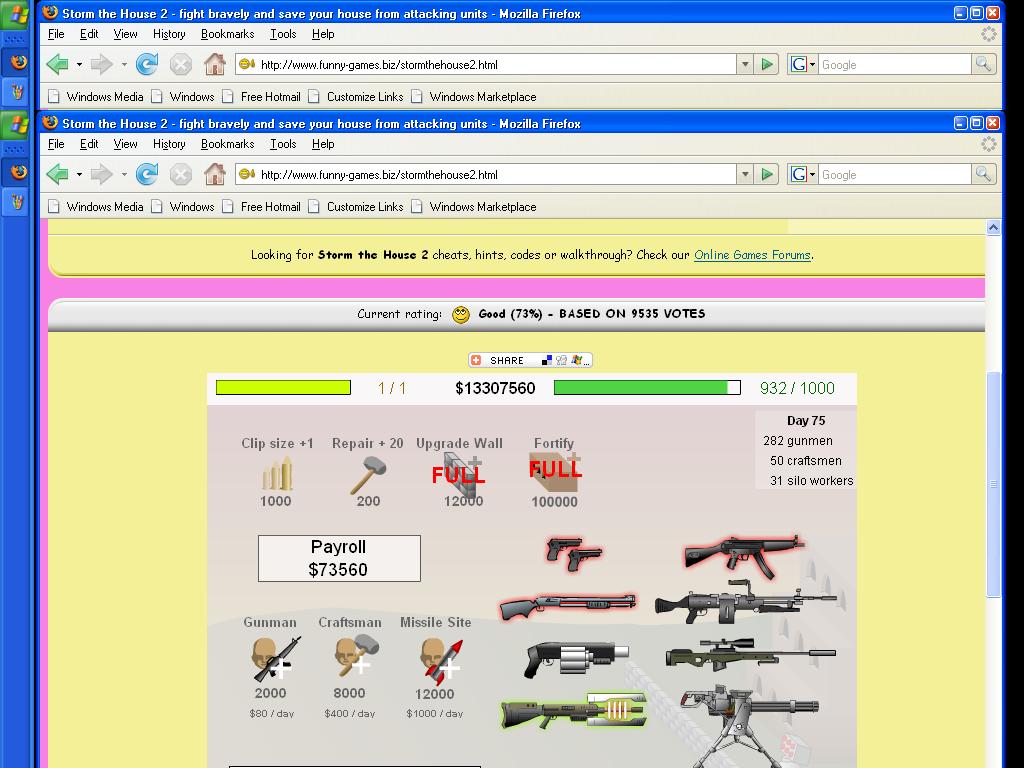1024x768 pixels.
Task: Click Google search box in back window
Action: [x=894, y=64]
